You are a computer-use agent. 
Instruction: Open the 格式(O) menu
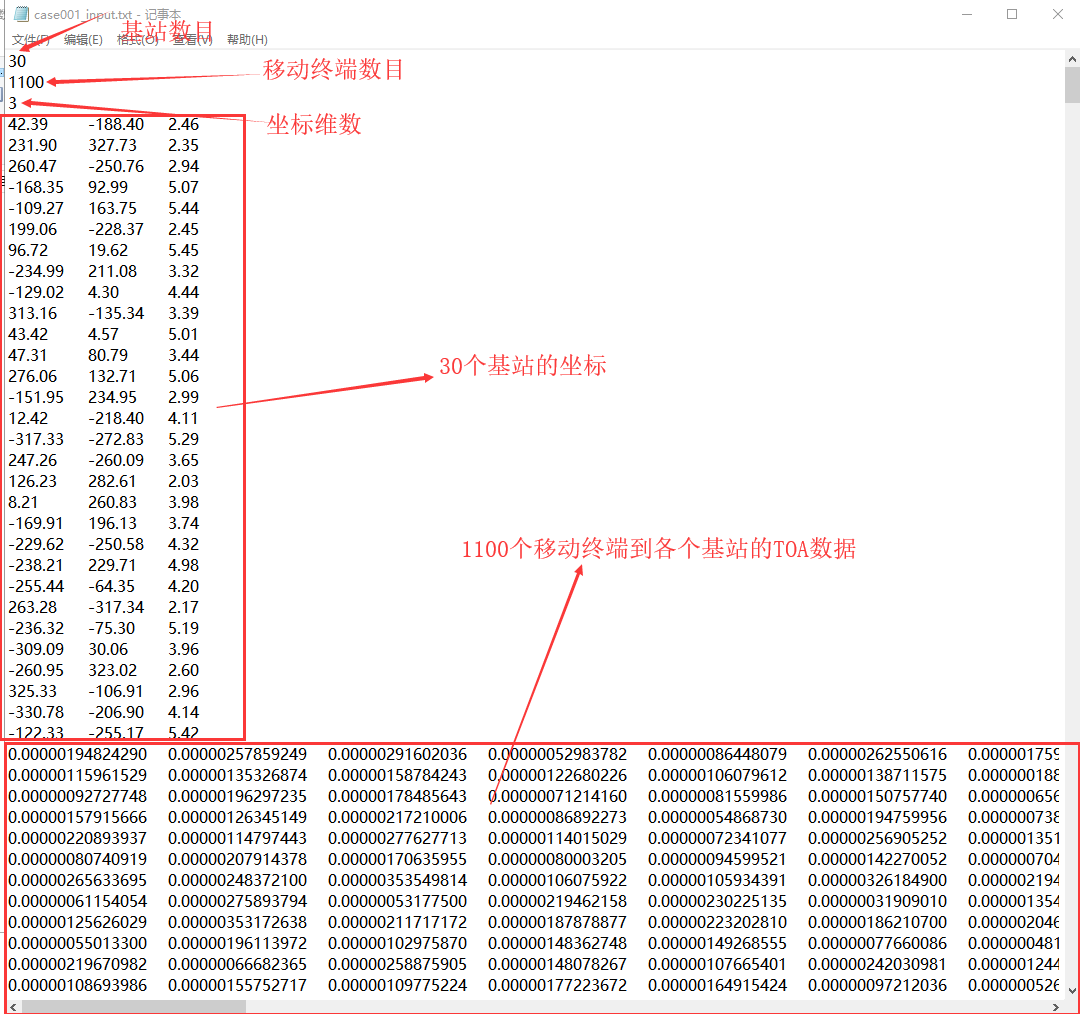tap(138, 40)
